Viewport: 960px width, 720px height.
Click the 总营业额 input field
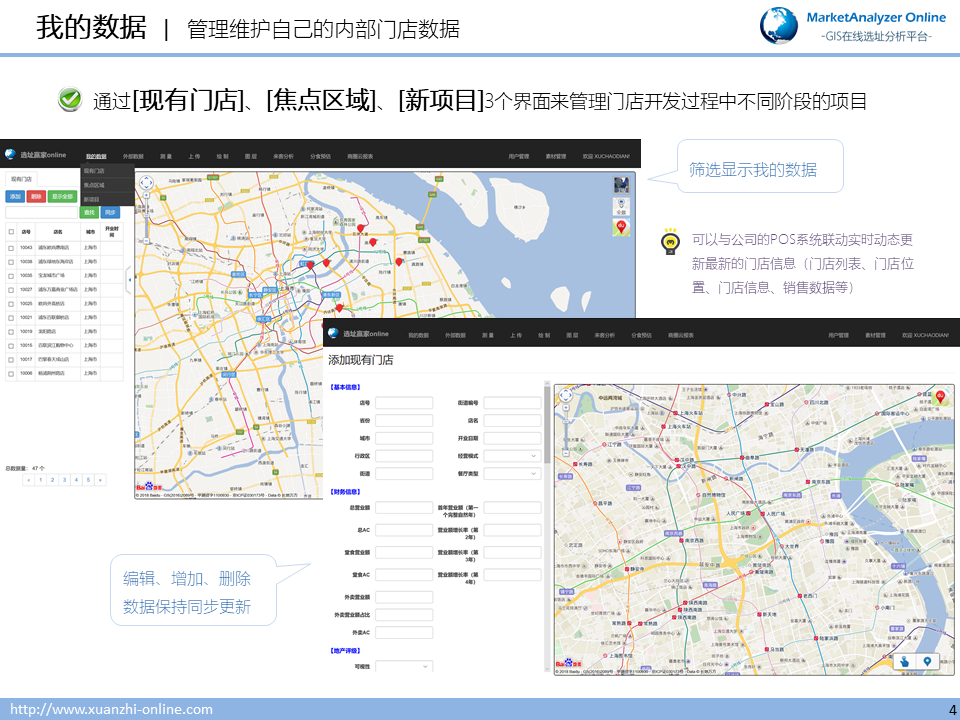tap(404, 508)
